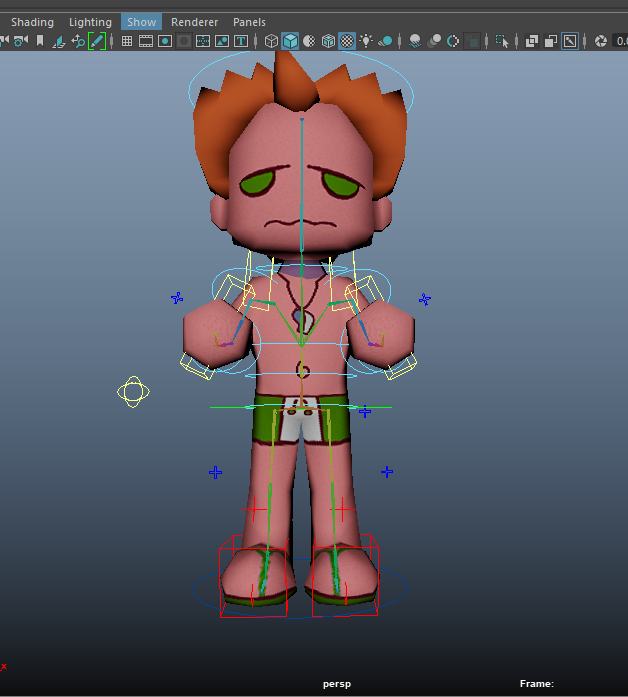Toggle the resolution gate icon
628x697 pixels.
(165, 41)
